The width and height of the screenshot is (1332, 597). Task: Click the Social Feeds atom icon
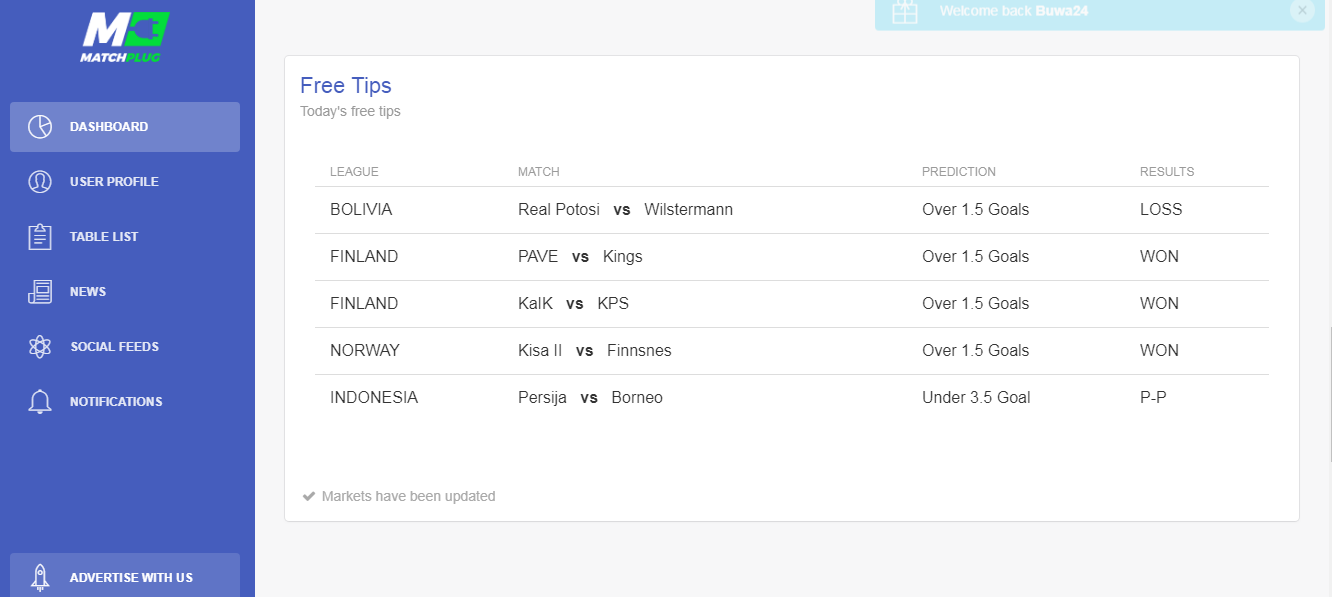[x=40, y=347]
